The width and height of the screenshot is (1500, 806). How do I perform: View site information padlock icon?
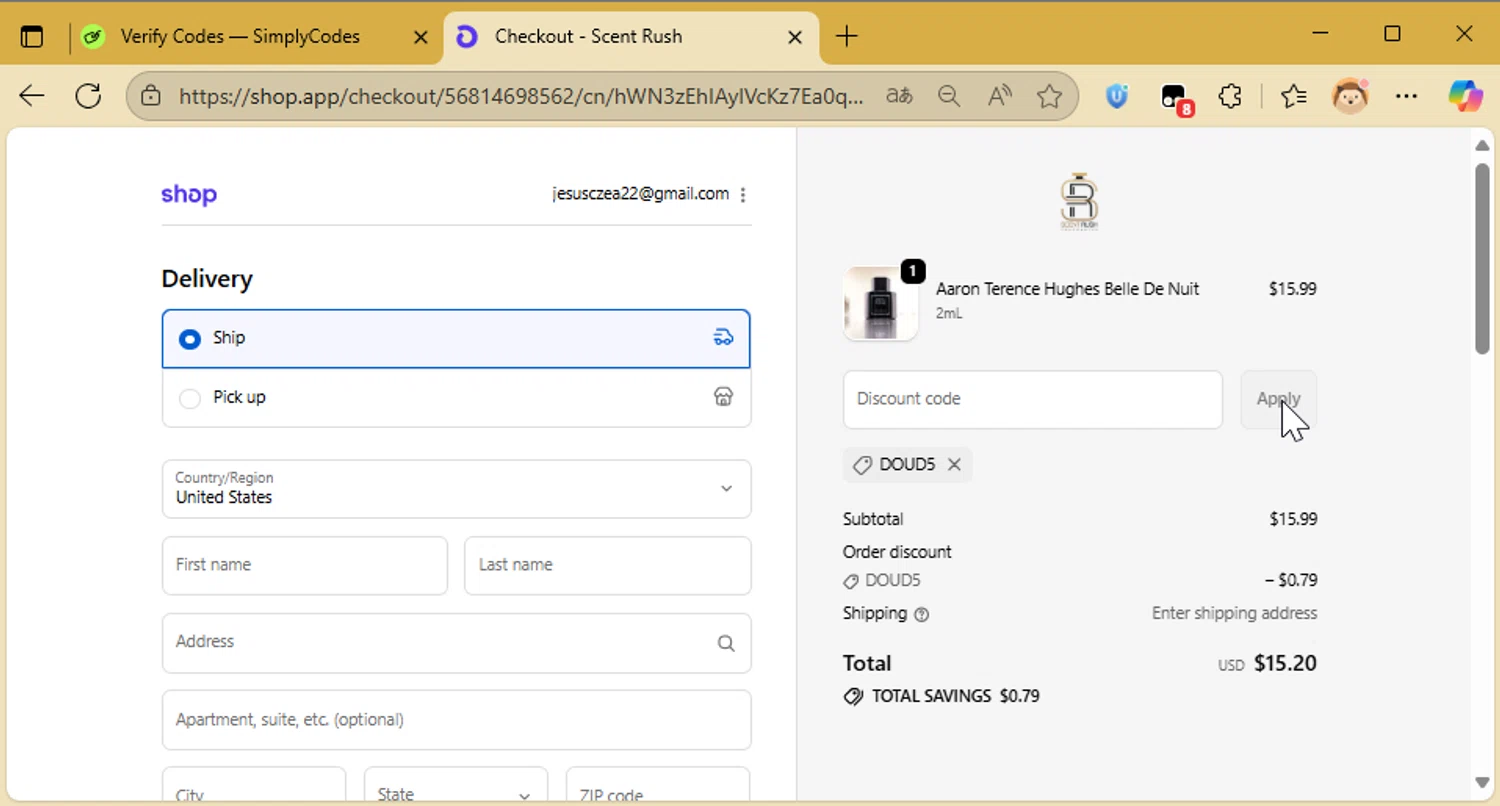(151, 96)
